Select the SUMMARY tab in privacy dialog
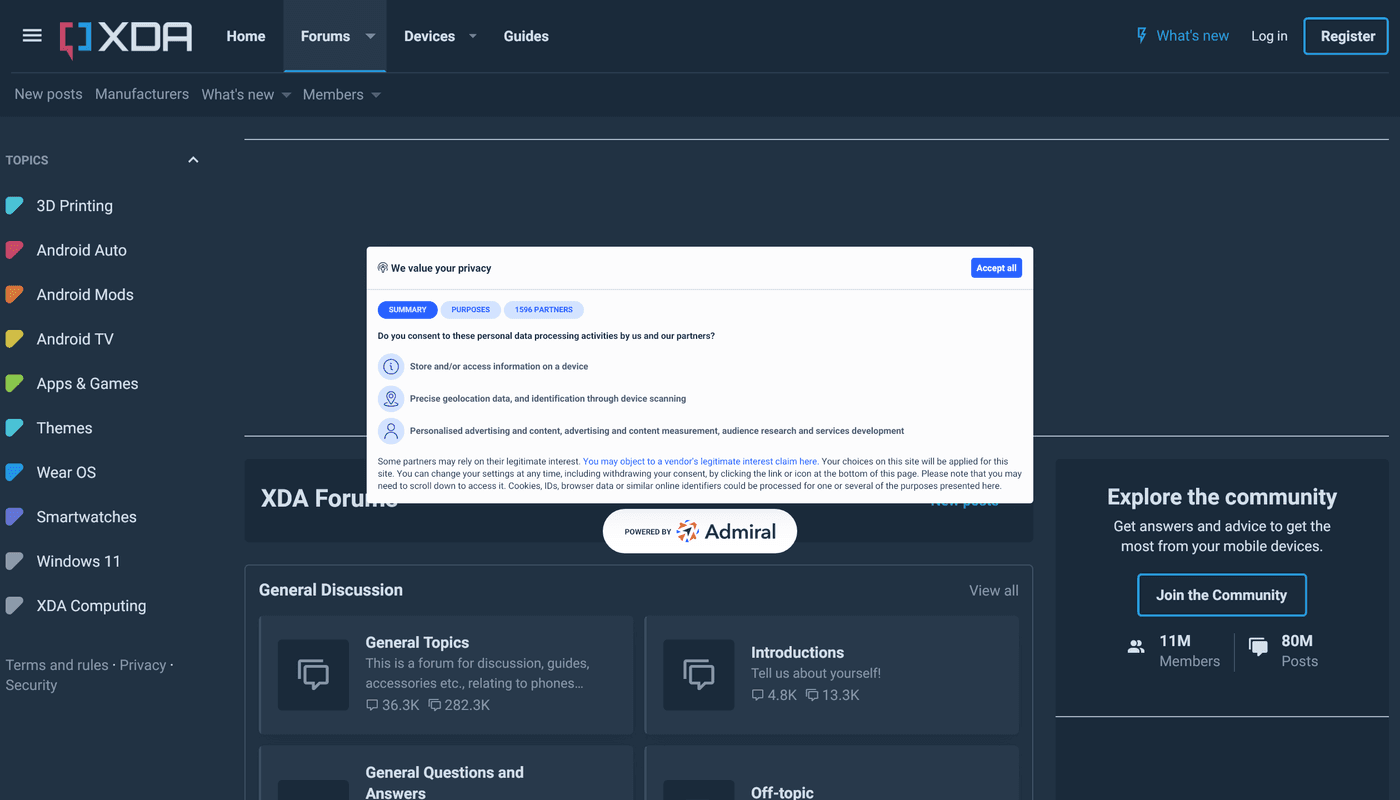 (x=408, y=310)
